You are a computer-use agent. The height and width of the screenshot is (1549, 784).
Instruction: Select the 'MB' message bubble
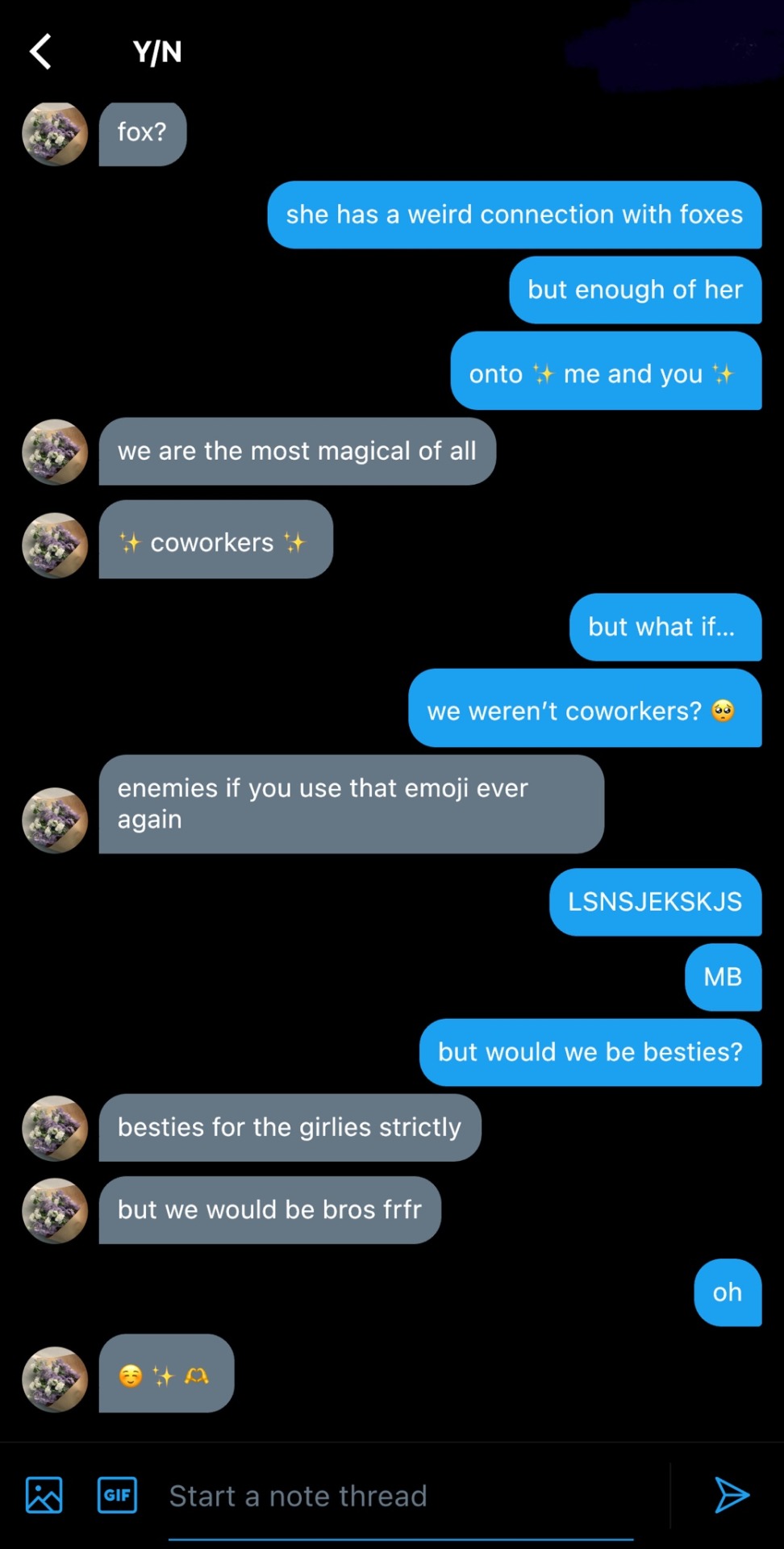tap(724, 977)
